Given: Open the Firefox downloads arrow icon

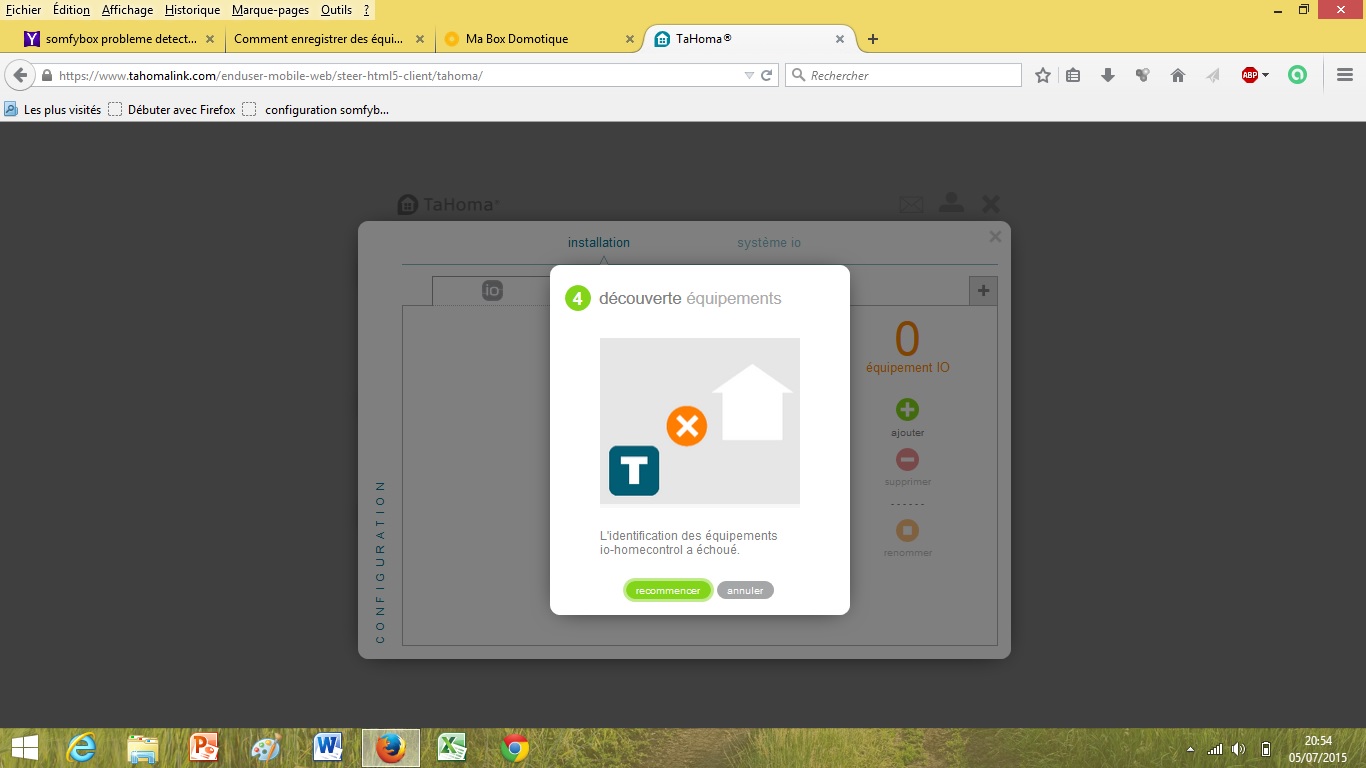Looking at the screenshot, I should point(1108,75).
